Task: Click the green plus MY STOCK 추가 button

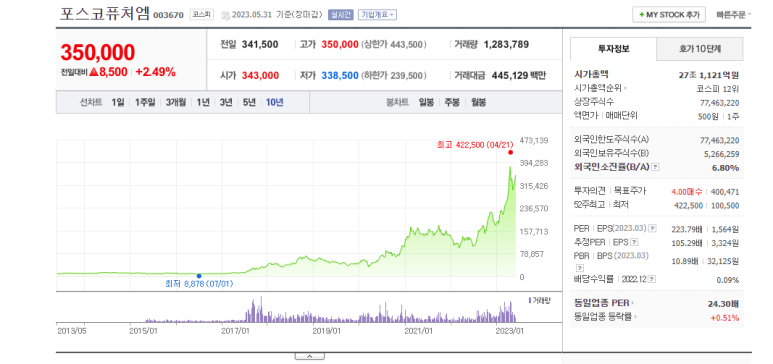Action: [x=669, y=15]
